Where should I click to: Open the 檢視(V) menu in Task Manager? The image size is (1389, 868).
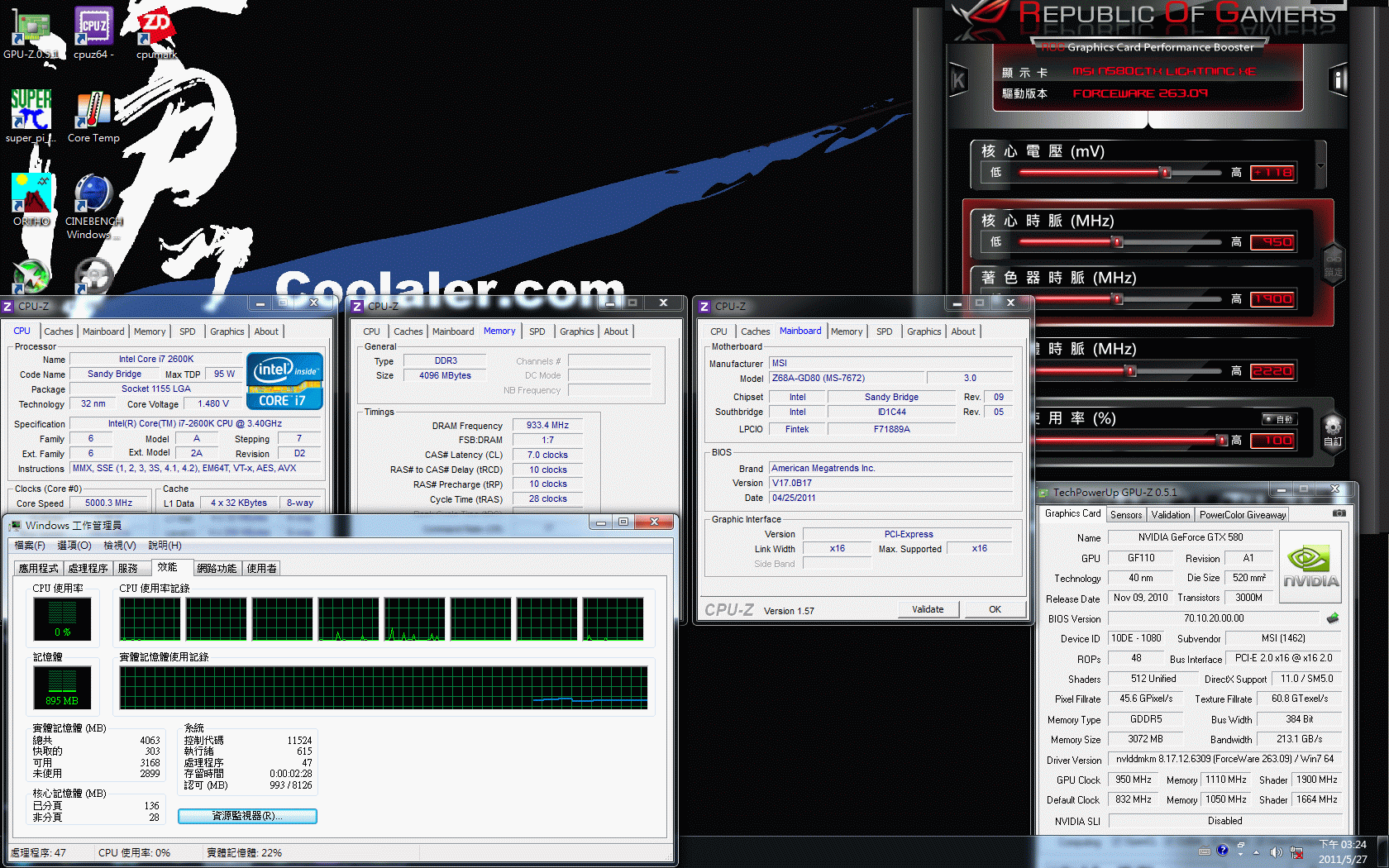point(120,546)
